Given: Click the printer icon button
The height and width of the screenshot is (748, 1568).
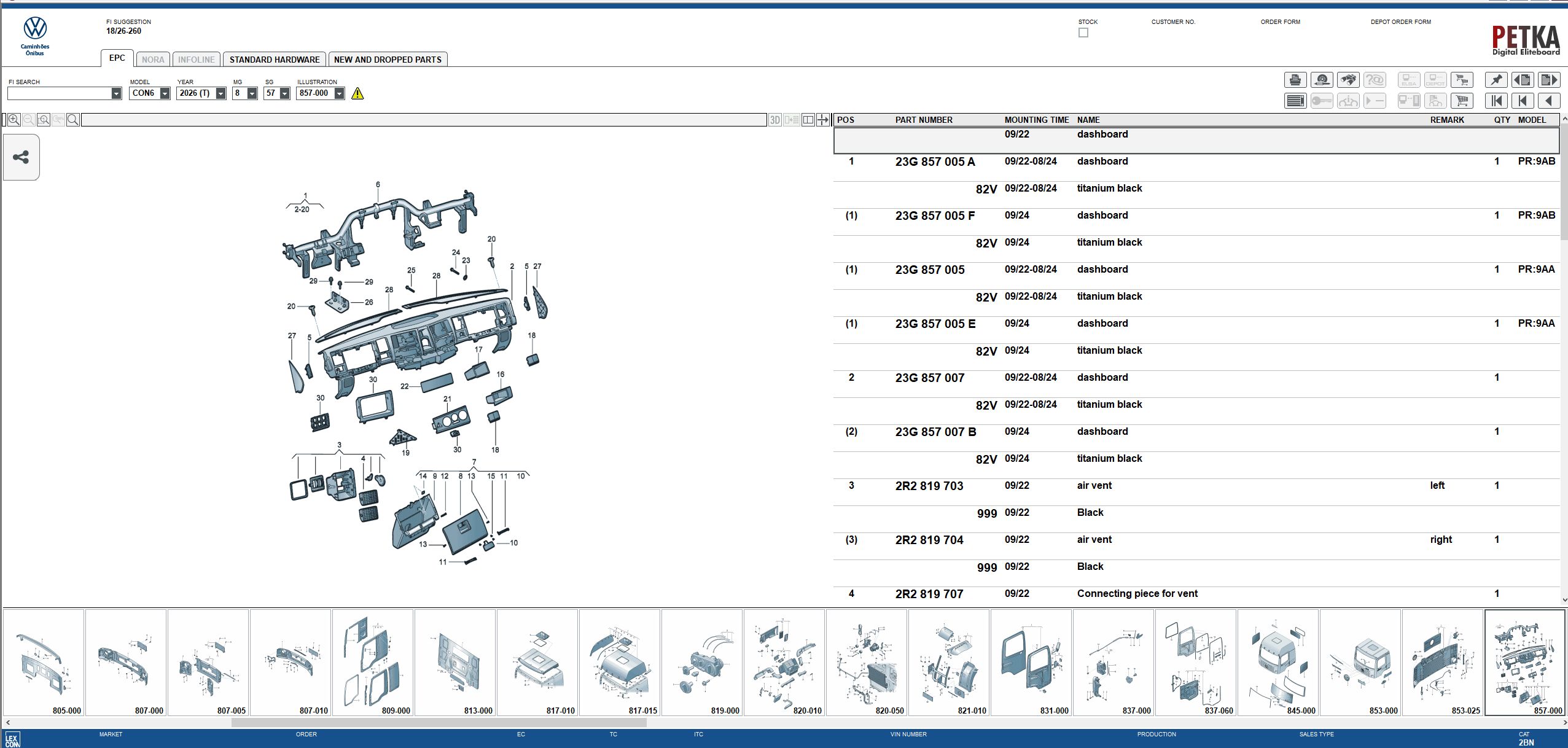Looking at the screenshot, I should point(1295,80).
